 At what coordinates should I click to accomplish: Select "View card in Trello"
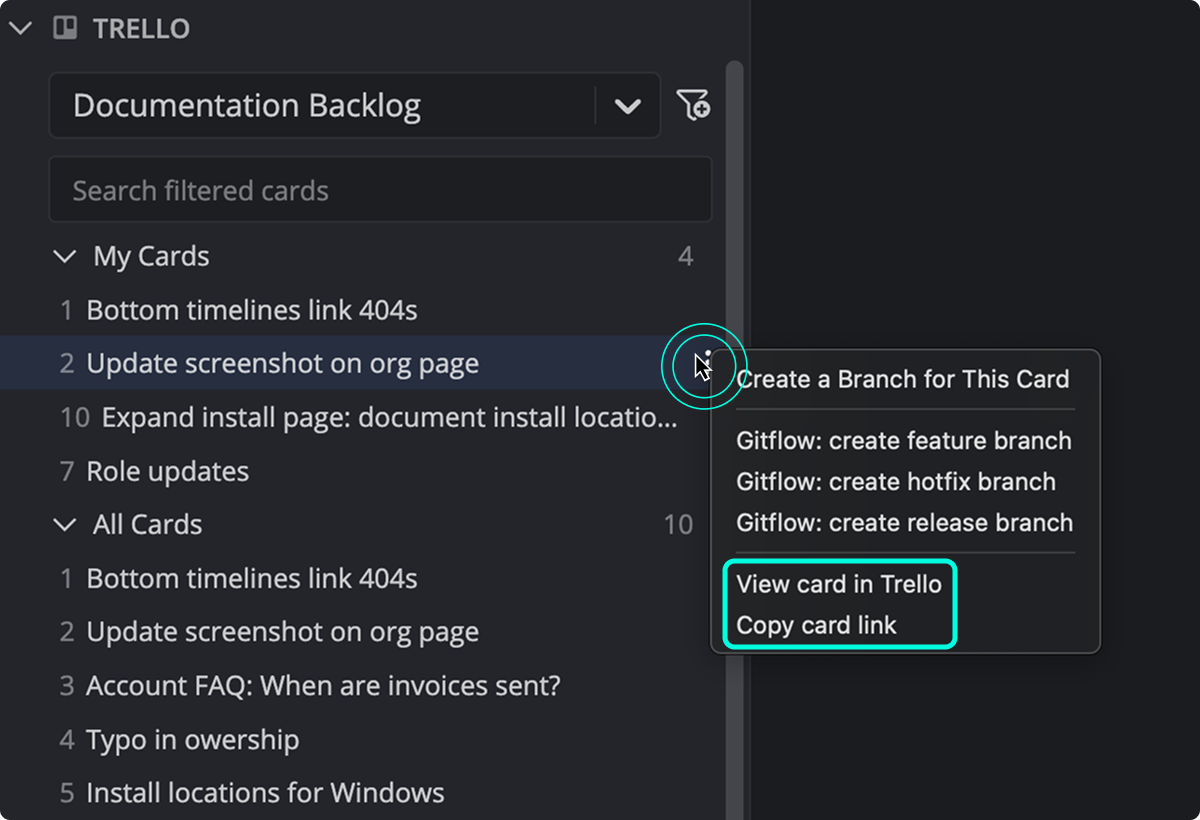point(838,584)
